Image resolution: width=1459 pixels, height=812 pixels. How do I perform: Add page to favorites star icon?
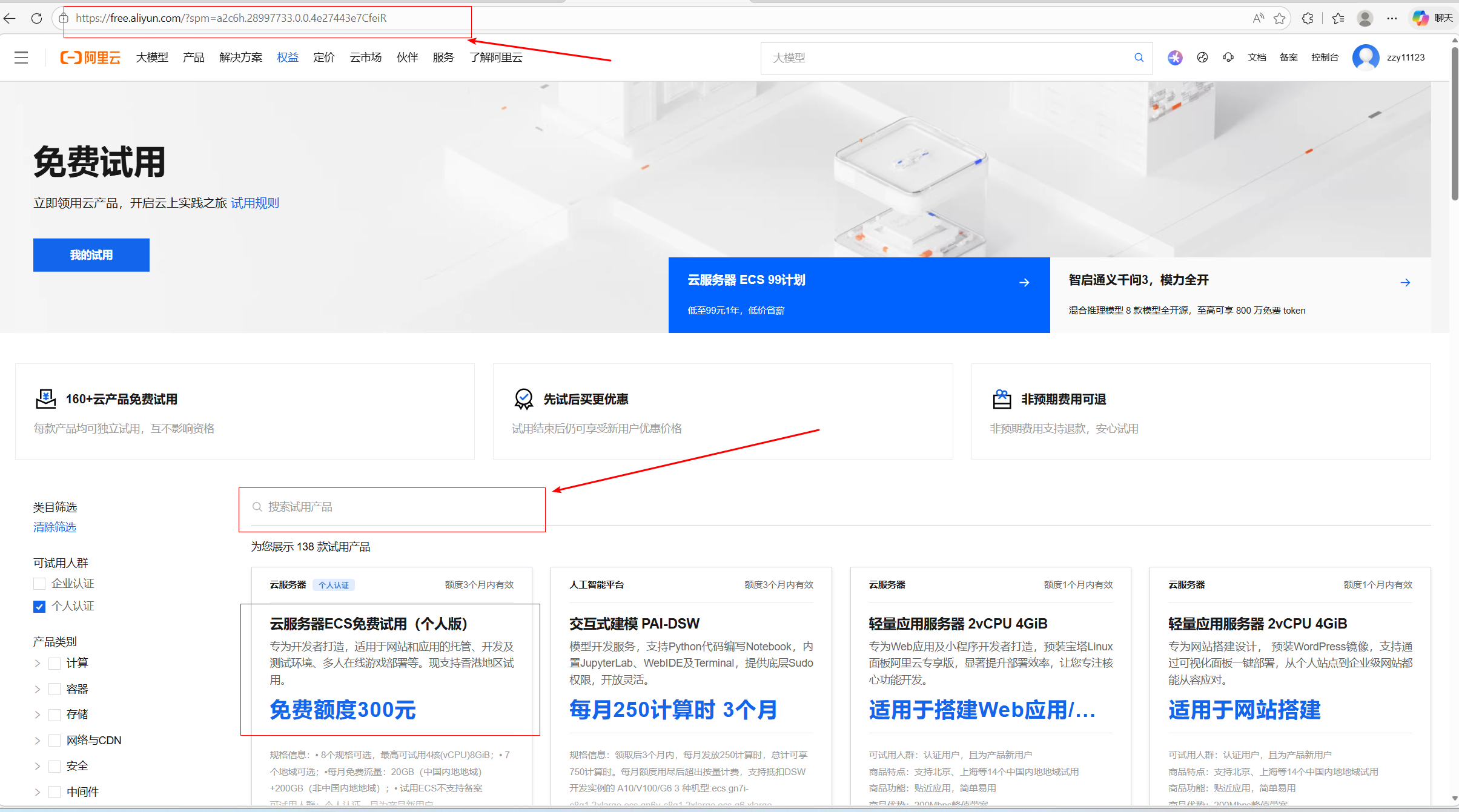click(x=1279, y=18)
